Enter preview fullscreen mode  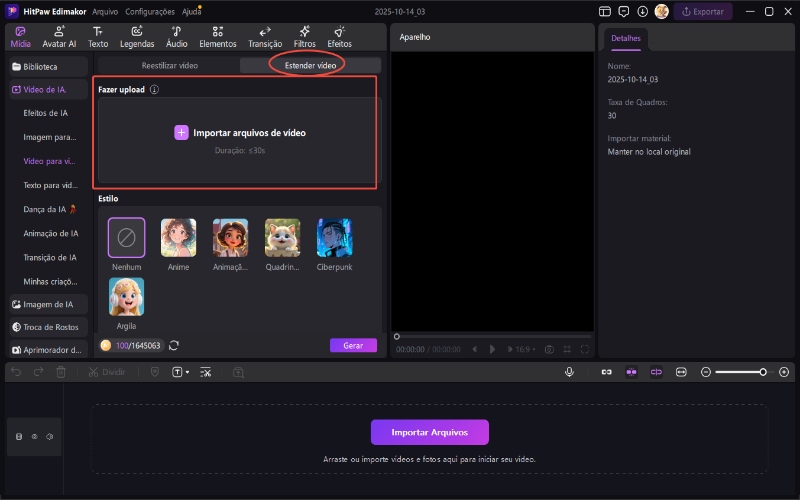click(x=585, y=349)
